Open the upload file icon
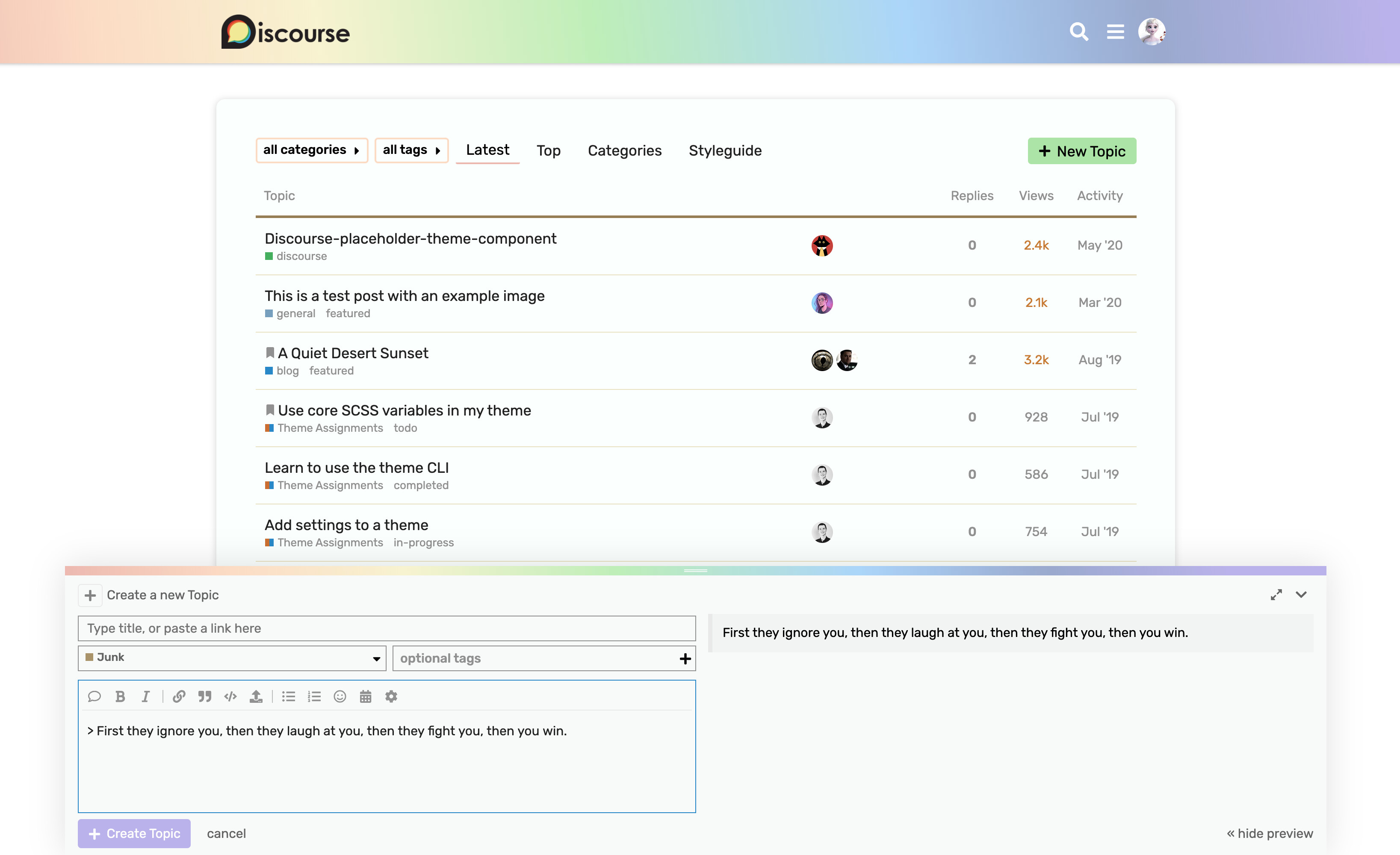The width and height of the screenshot is (1400, 855). click(x=256, y=696)
